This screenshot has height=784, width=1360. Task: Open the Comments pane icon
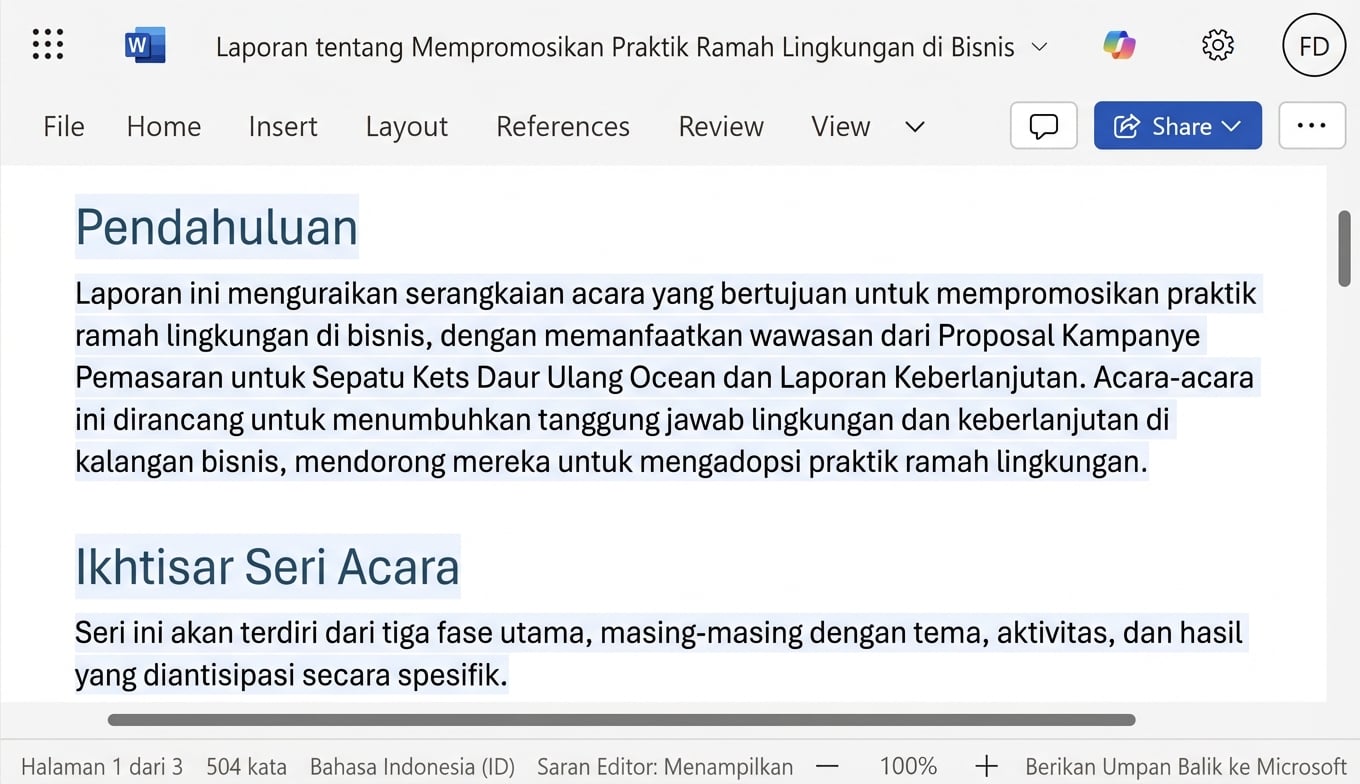click(x=1043, y=125)
